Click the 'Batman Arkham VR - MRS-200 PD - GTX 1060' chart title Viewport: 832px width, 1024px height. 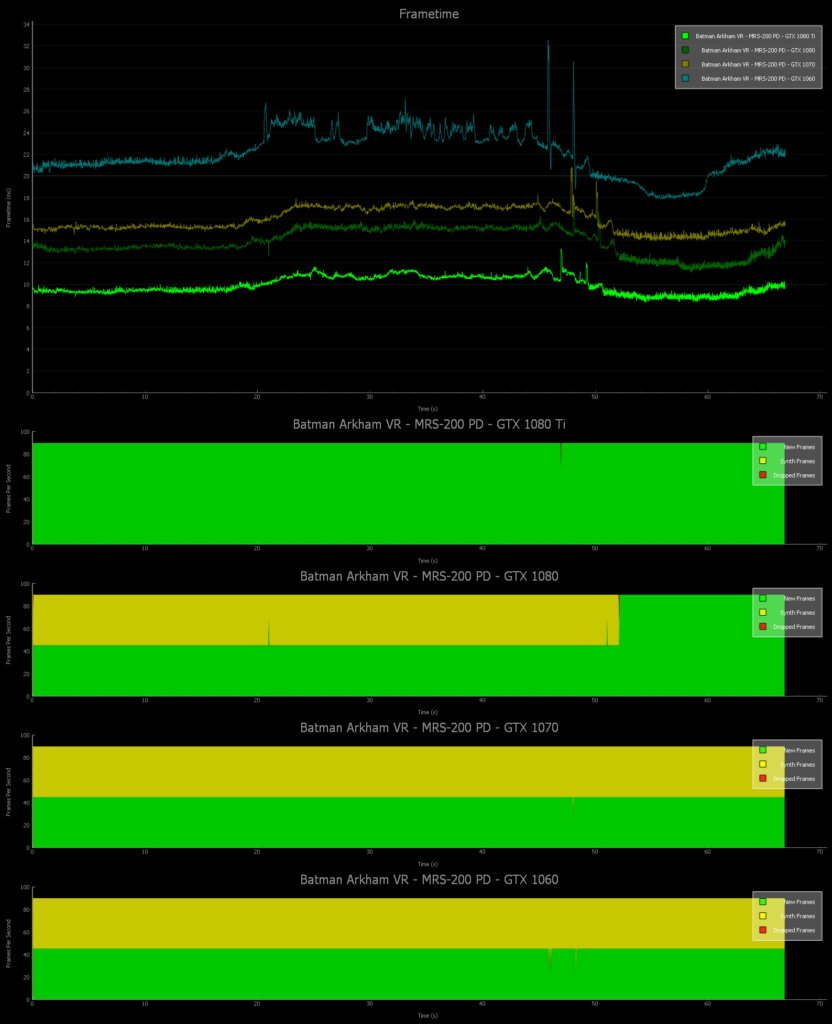point(429,880)
